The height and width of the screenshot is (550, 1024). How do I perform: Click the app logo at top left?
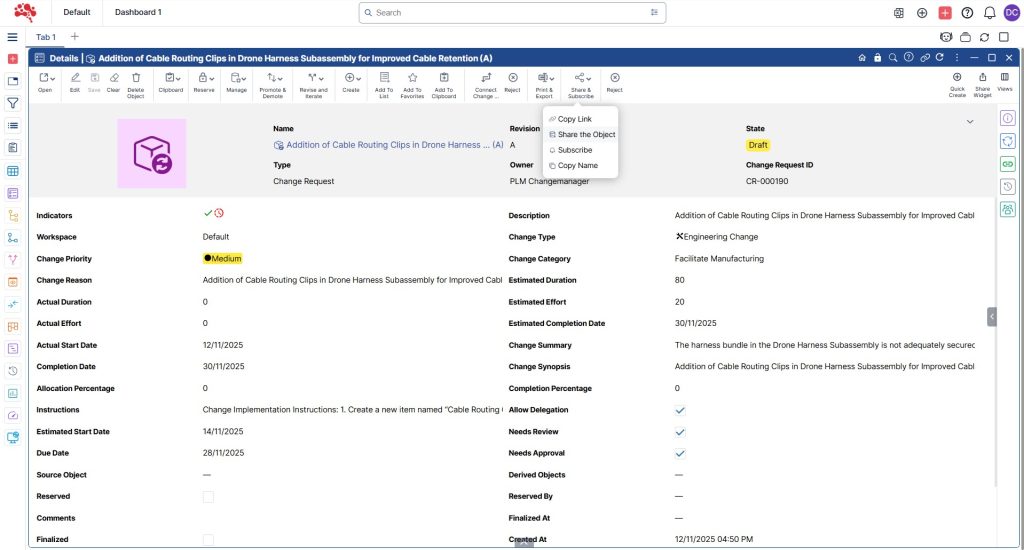click(x=25, y=12)
